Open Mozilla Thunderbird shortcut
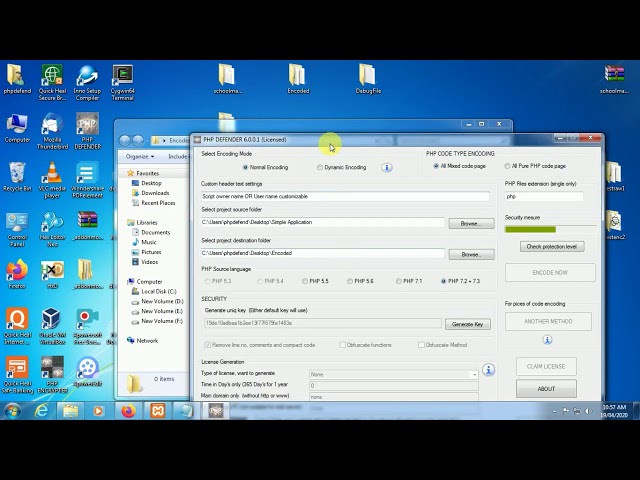The image size is (640, 480). (x=52, y=131)
